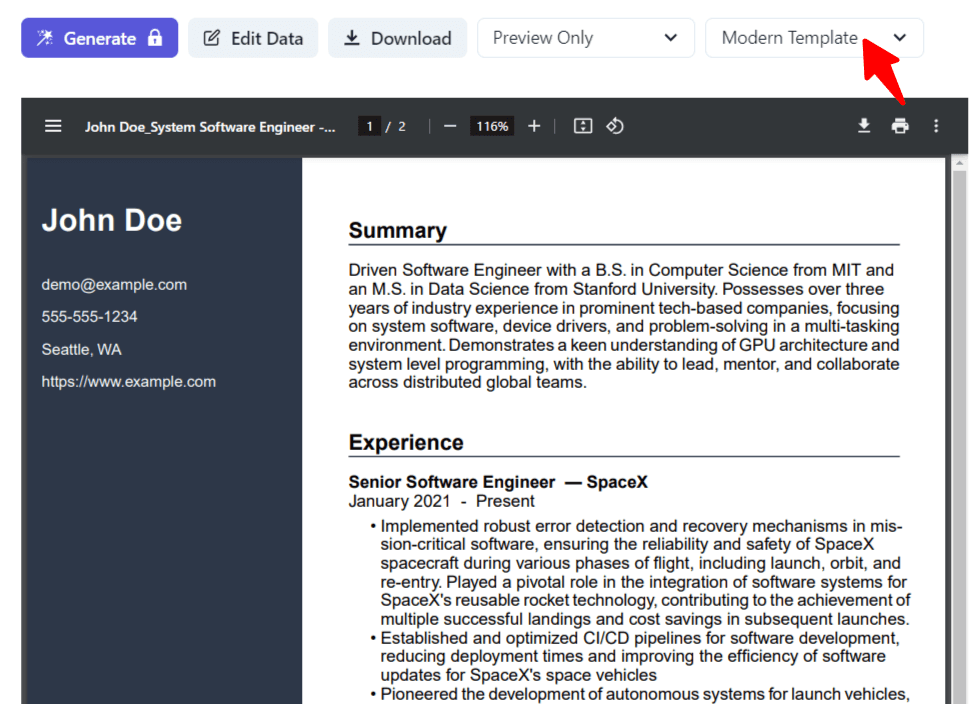Click the magic wand icon on Generate
Image resolution: width=979 pixels, height=704 pixels.
(x=44, y=38)
